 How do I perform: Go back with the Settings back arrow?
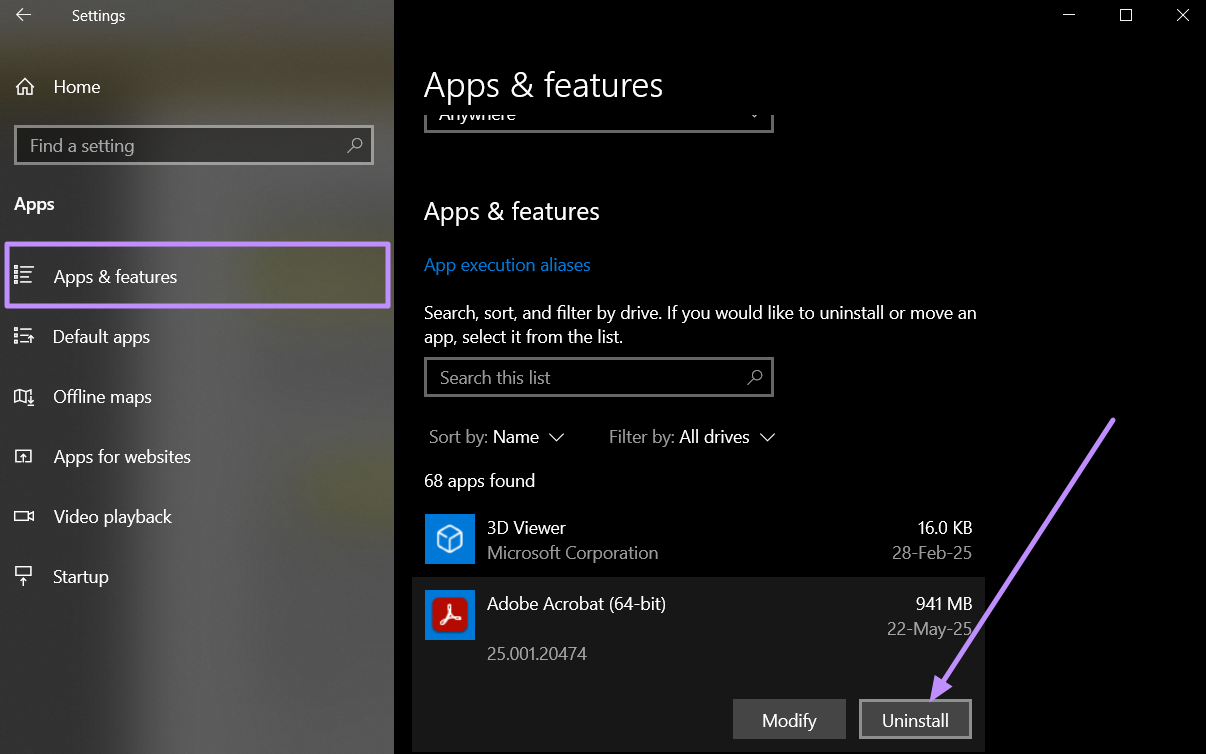coord(23,15)
